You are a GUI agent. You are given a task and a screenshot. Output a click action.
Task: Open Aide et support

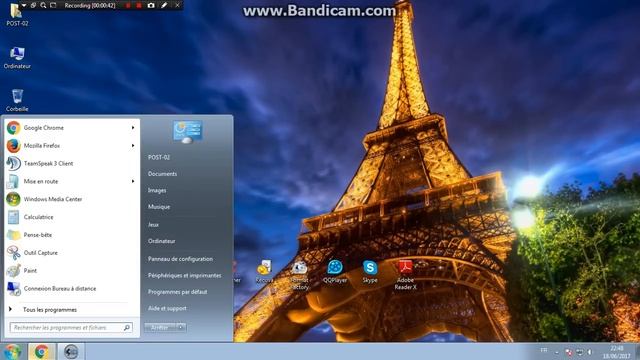pos(167,309)
